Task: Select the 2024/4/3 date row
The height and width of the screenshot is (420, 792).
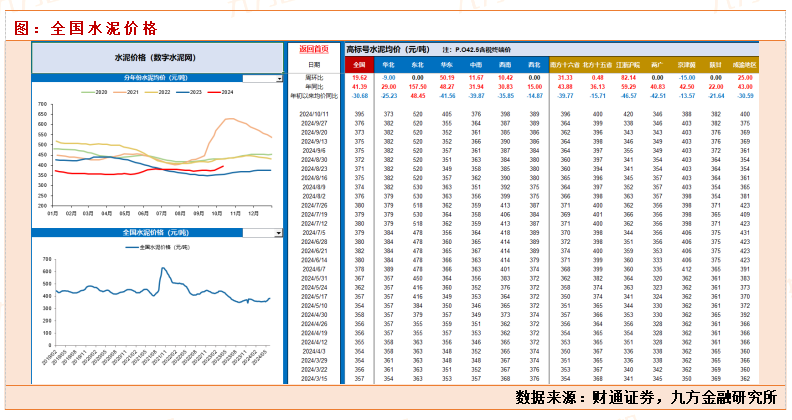Action: (314, 351)
